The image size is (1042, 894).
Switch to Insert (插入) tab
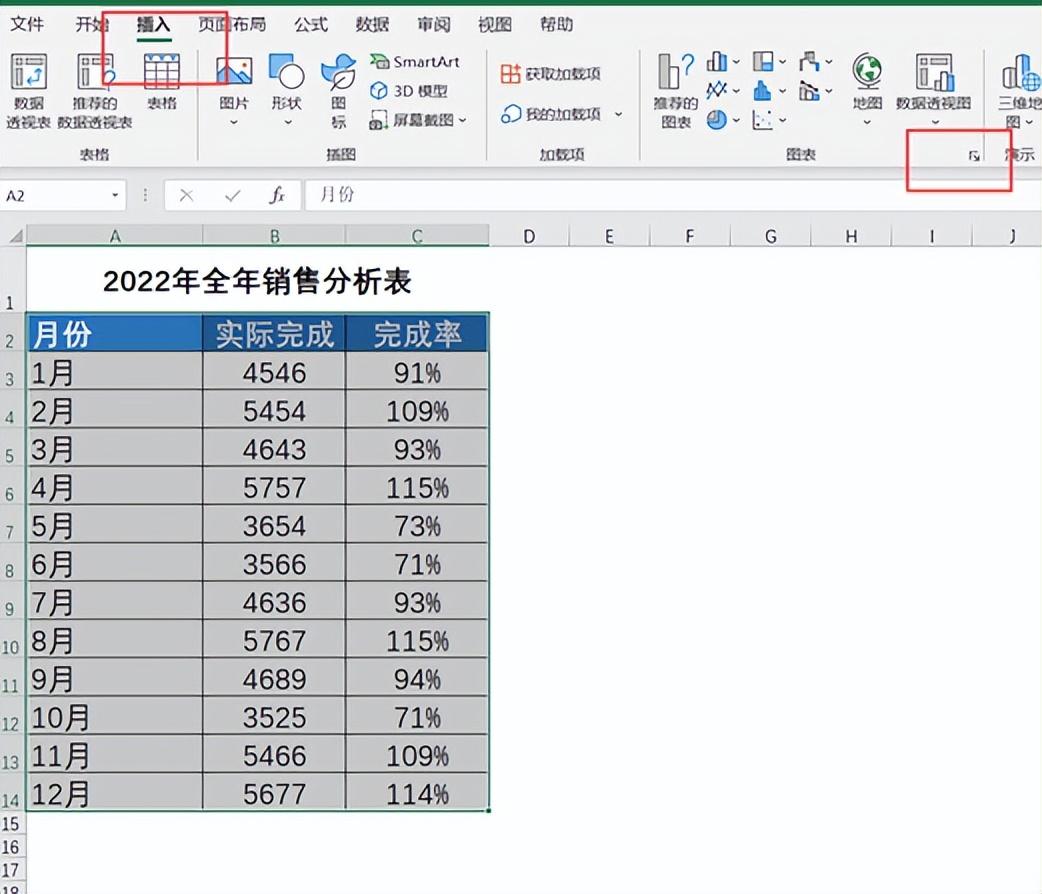154,25
